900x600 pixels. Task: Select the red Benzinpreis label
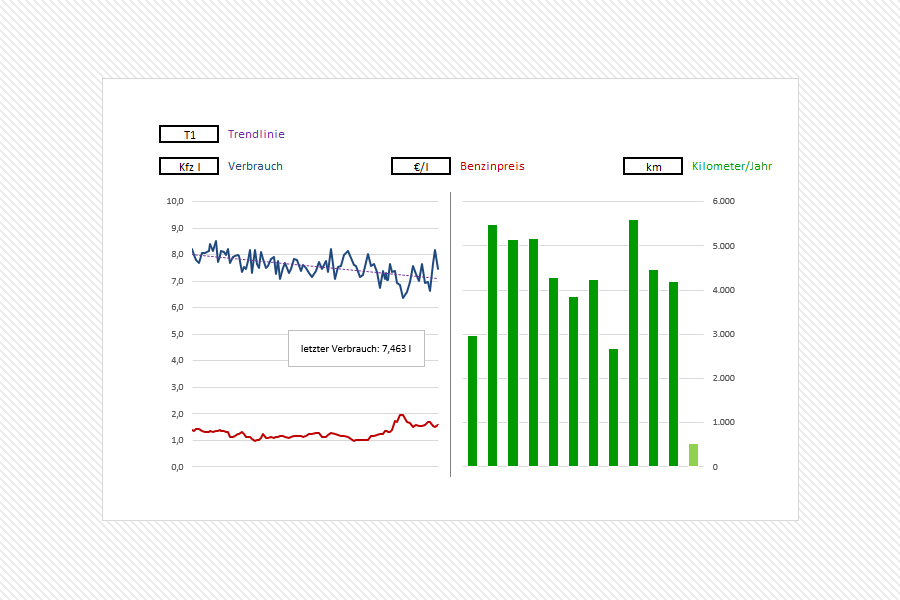point(492,166)
